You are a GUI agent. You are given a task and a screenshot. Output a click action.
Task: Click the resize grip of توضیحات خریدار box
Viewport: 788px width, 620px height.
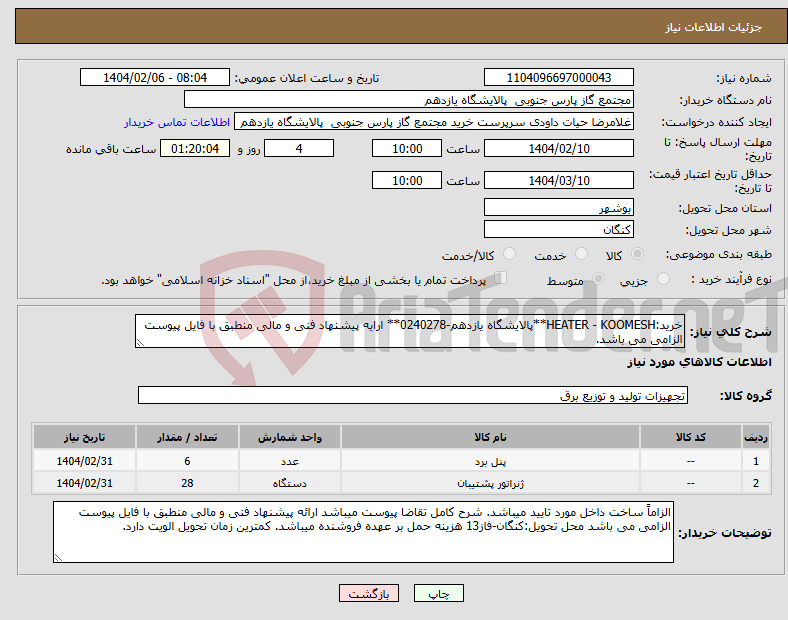tap(58, 558)
